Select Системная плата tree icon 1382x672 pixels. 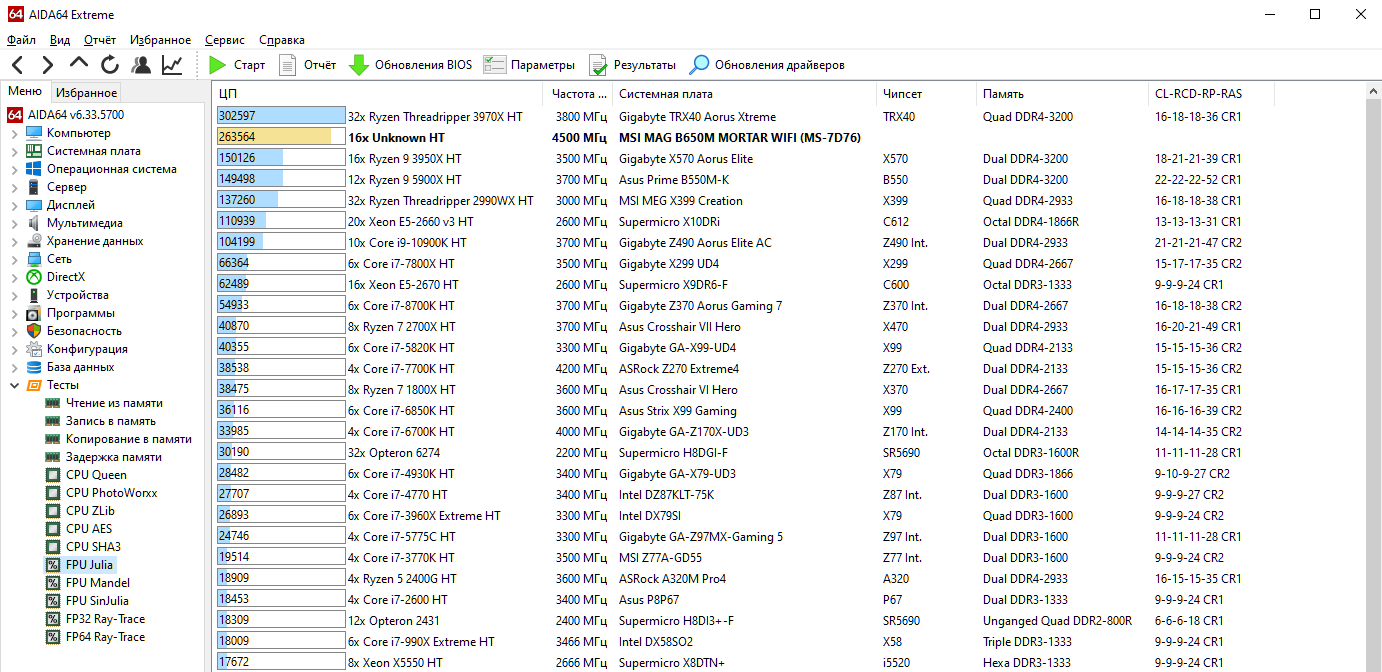coord(34,151)
